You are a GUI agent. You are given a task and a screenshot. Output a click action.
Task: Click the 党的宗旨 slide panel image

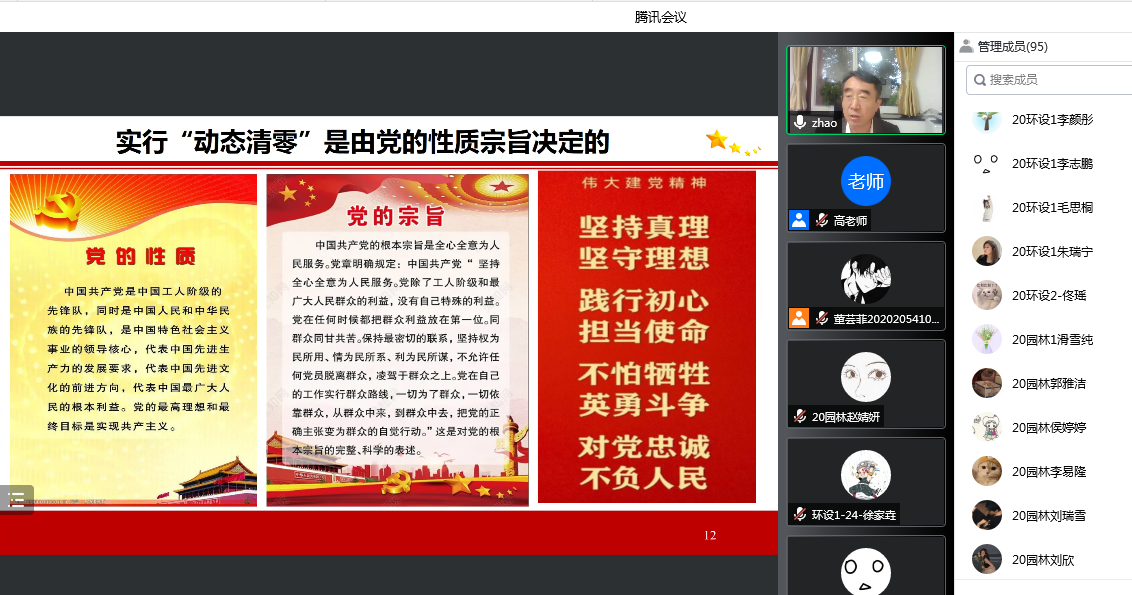[397, 340]
